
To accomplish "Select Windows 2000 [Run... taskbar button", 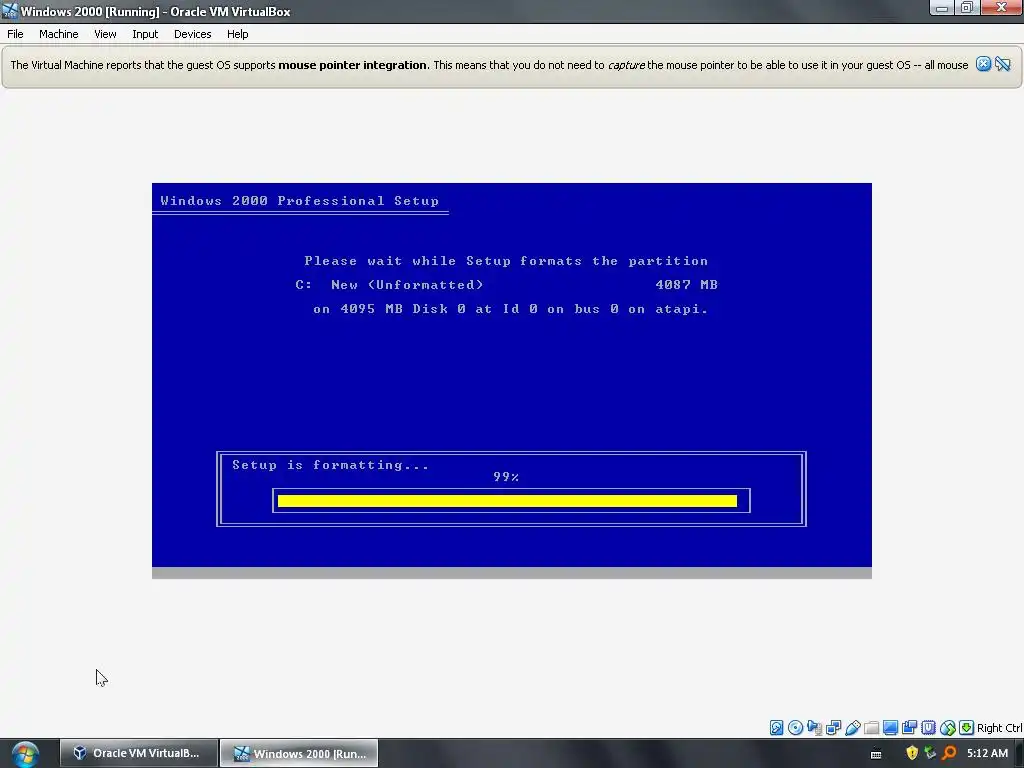I will tap(299, 753).
